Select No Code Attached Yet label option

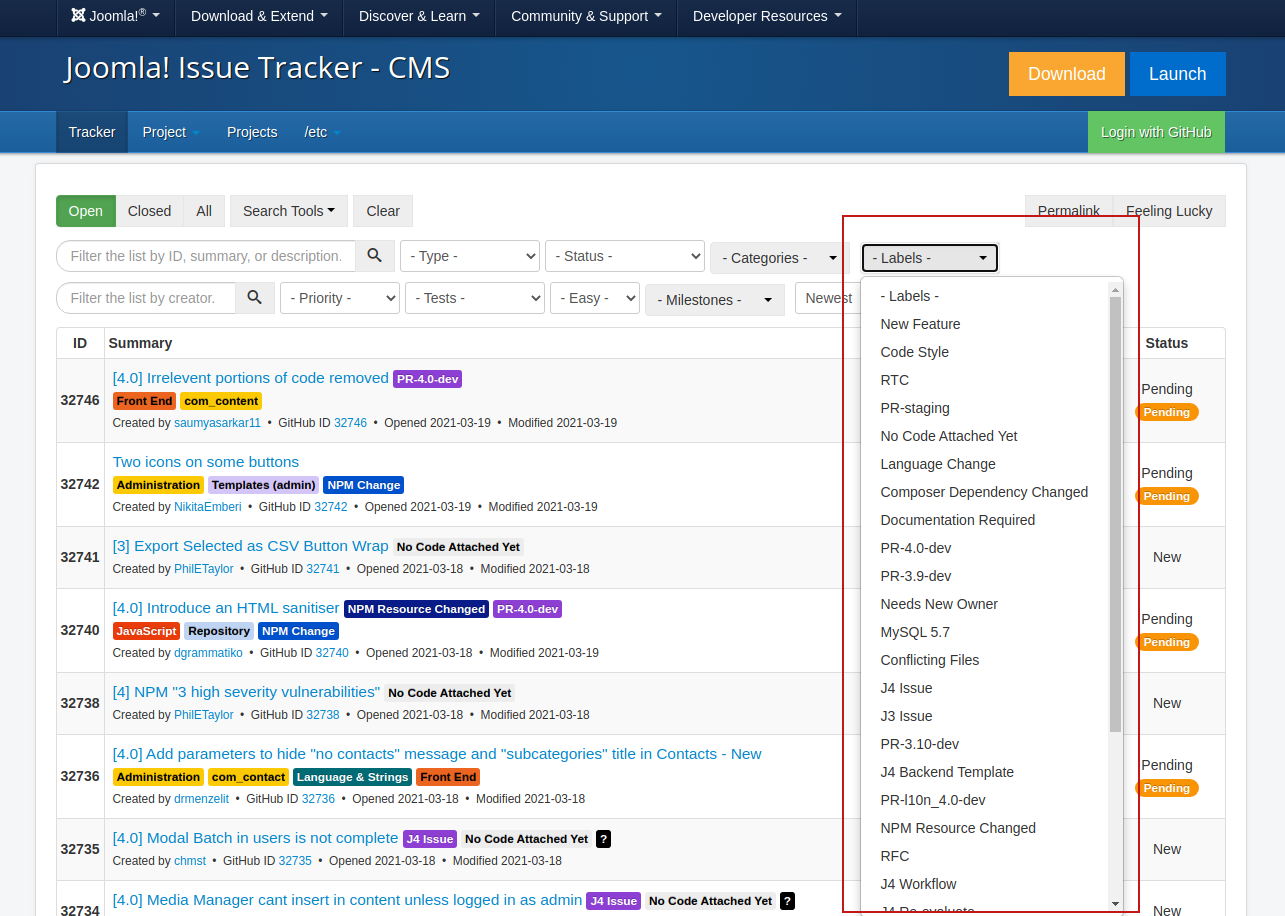[x=985, y=436]
